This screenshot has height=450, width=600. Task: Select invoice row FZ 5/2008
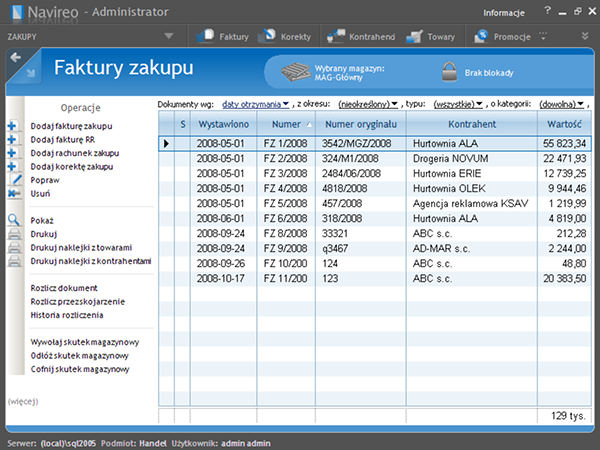pos(282,201)
